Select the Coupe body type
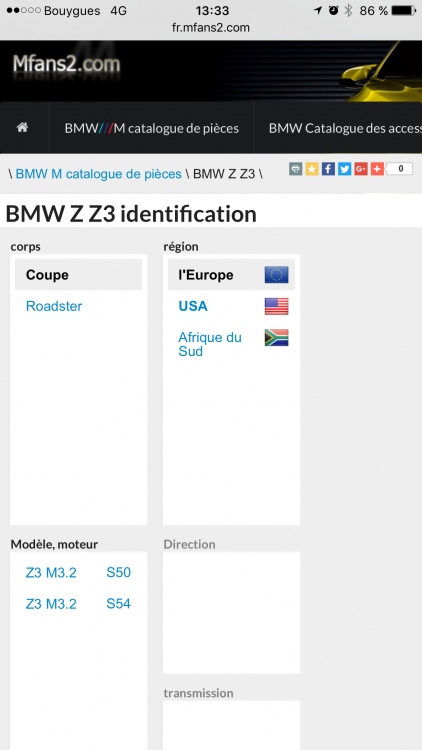 coord(78,275)
